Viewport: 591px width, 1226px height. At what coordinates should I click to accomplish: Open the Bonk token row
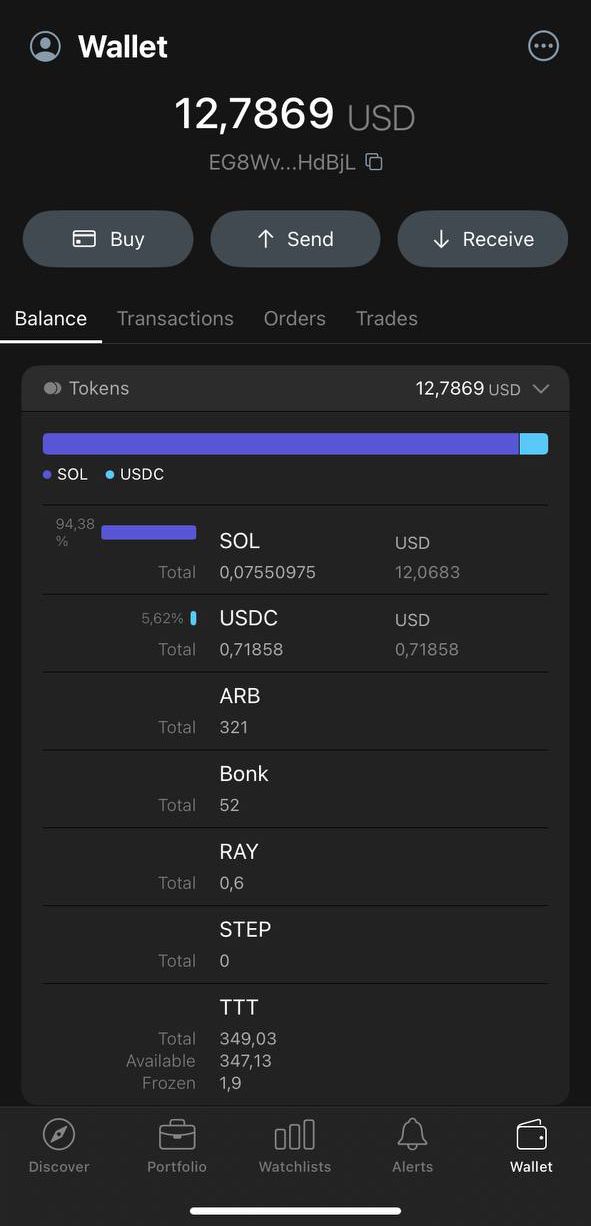tap(295, 789)
